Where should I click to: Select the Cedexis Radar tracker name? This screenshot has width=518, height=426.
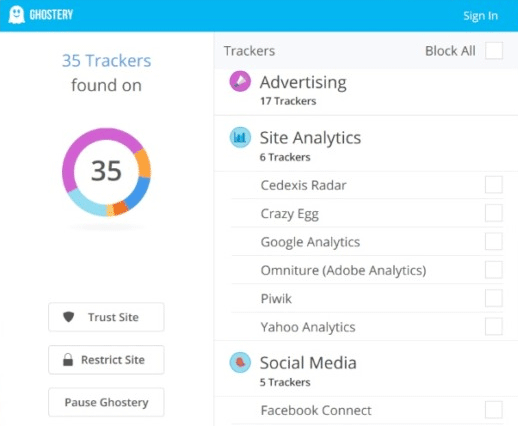click(x=303, y=185)
